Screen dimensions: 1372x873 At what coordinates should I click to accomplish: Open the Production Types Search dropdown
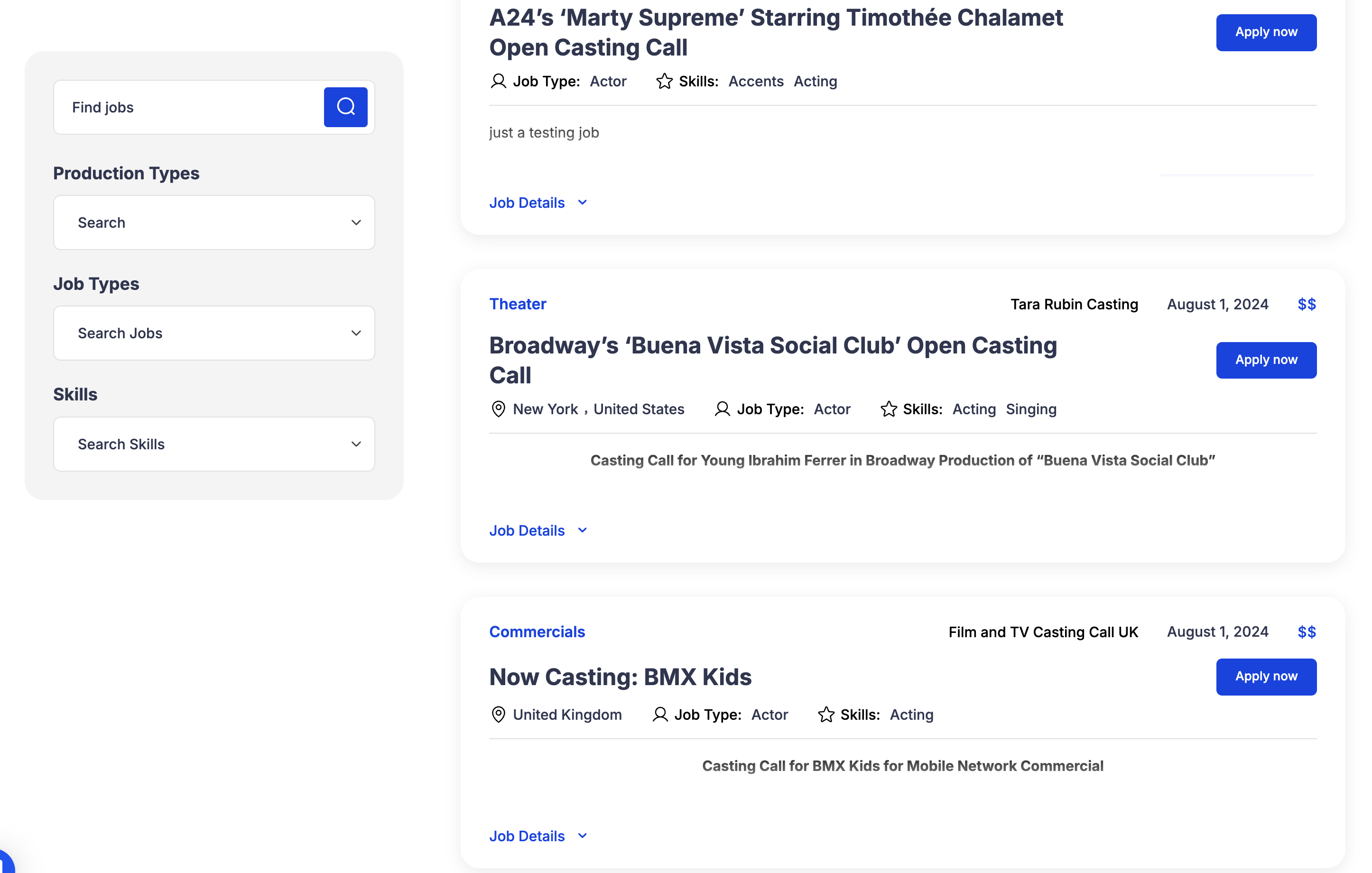click(x=213, y=223)
